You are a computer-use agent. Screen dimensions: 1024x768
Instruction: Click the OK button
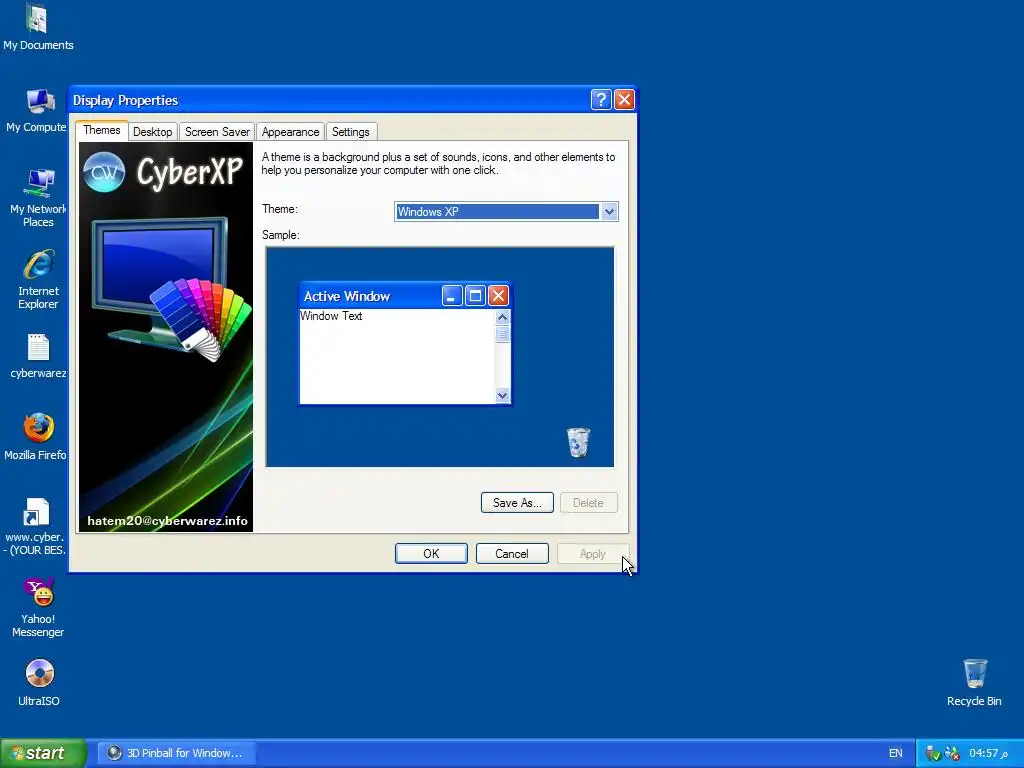click(431, 554)
